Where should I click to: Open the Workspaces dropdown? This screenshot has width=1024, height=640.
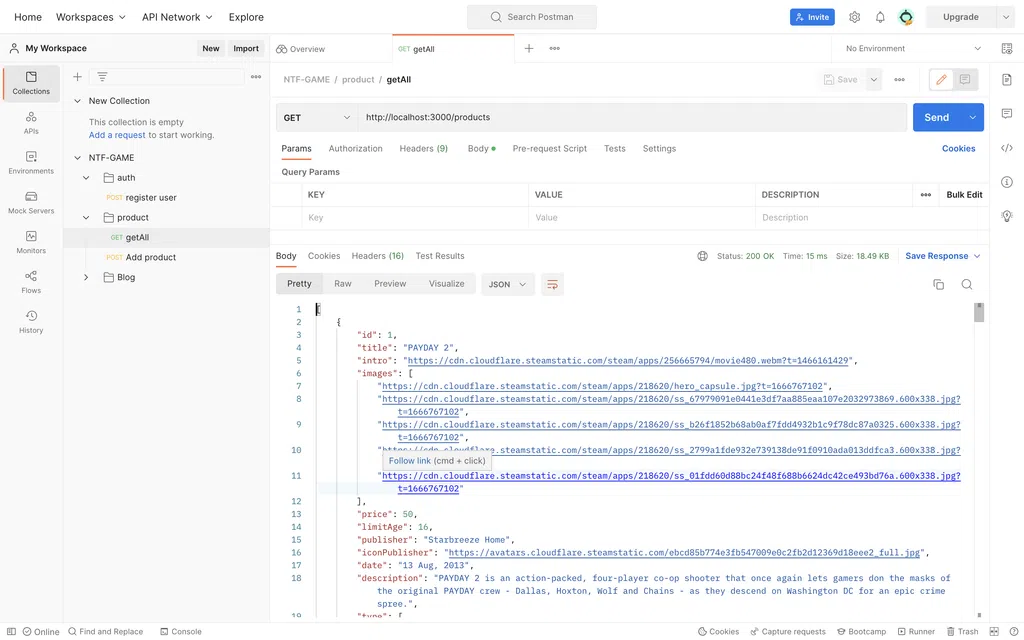91,17
